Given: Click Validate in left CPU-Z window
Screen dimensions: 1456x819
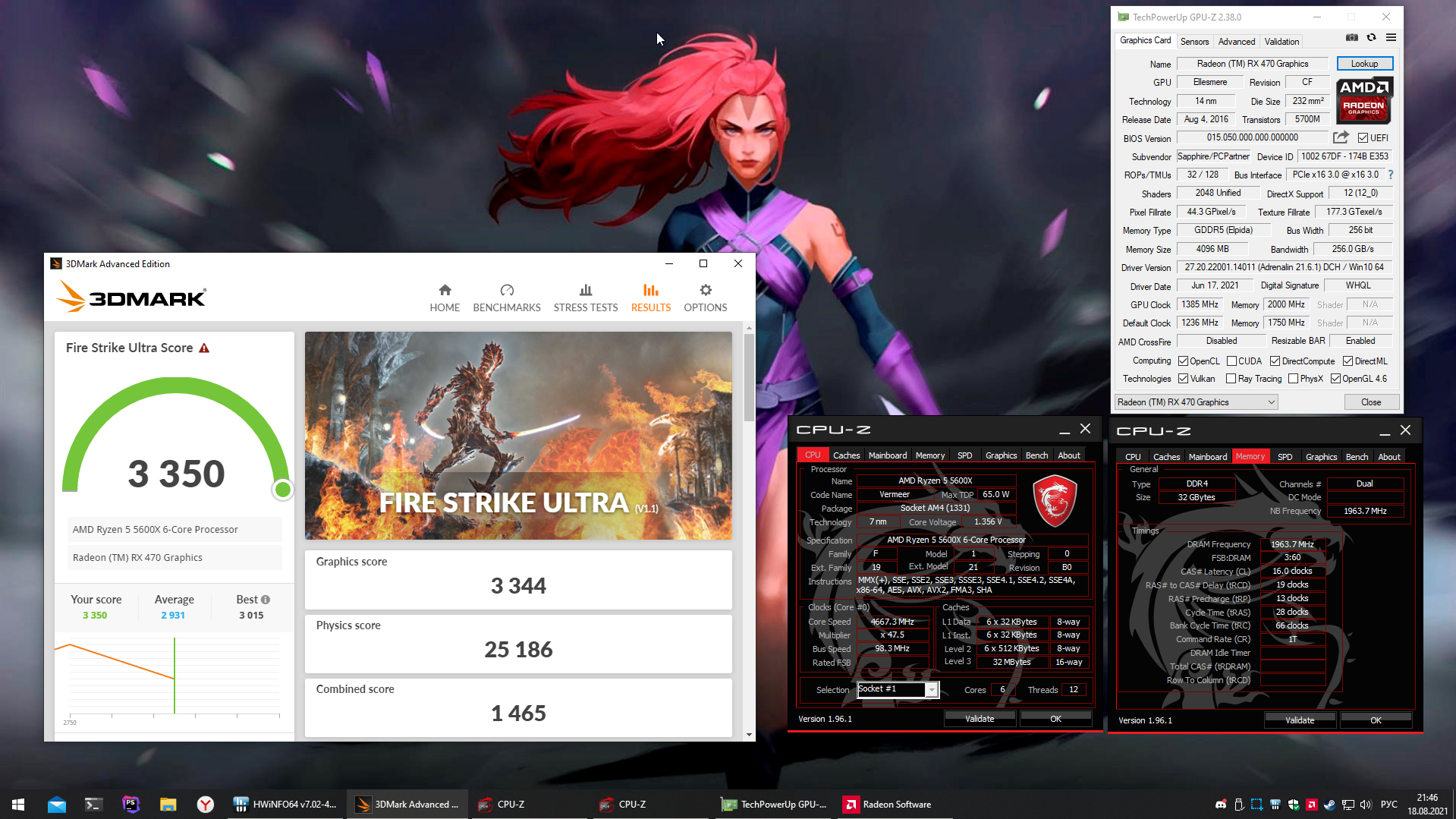Looking at the screenshot, I should point(980,719).
